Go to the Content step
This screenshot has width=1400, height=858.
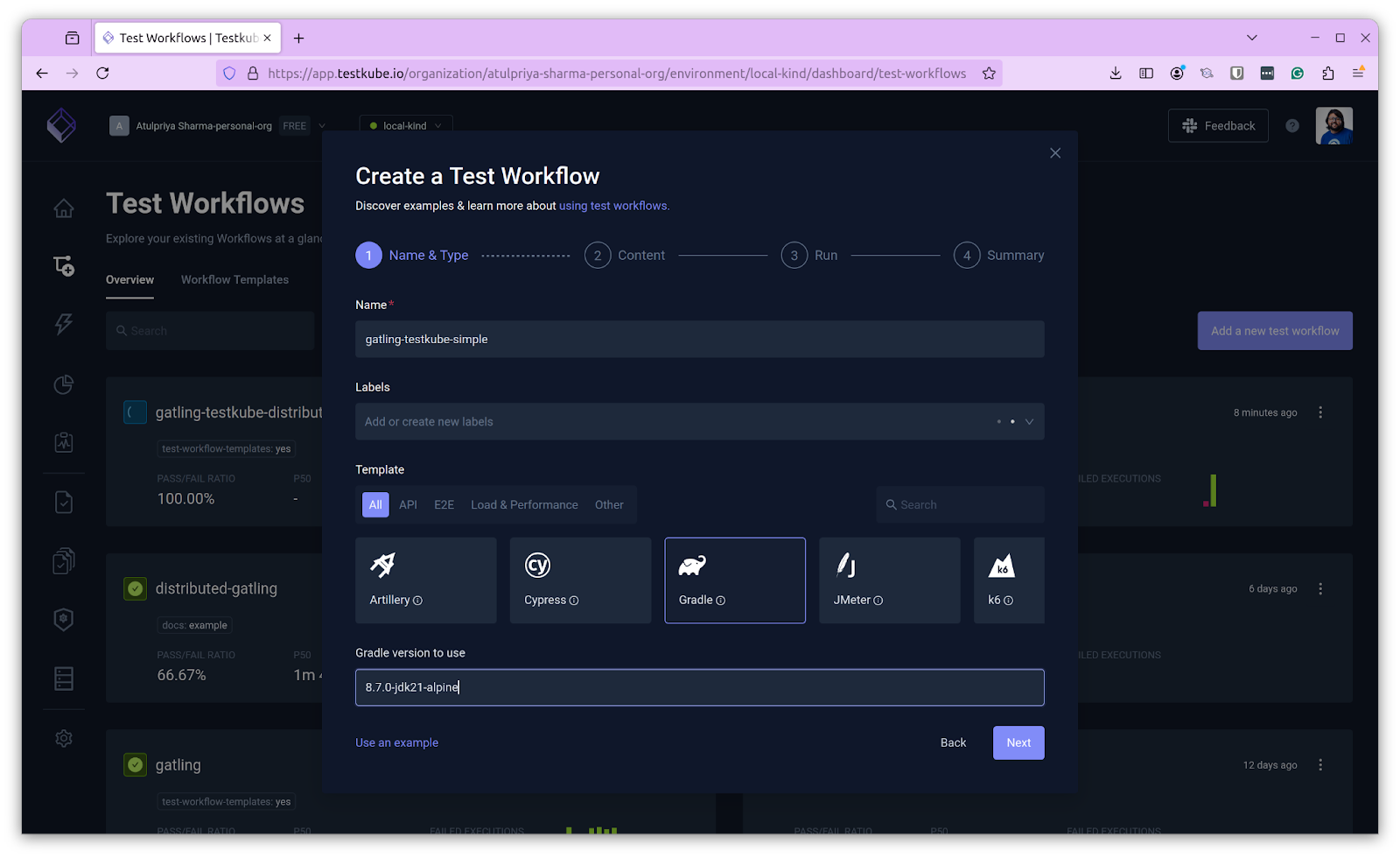tap(625, 256)
